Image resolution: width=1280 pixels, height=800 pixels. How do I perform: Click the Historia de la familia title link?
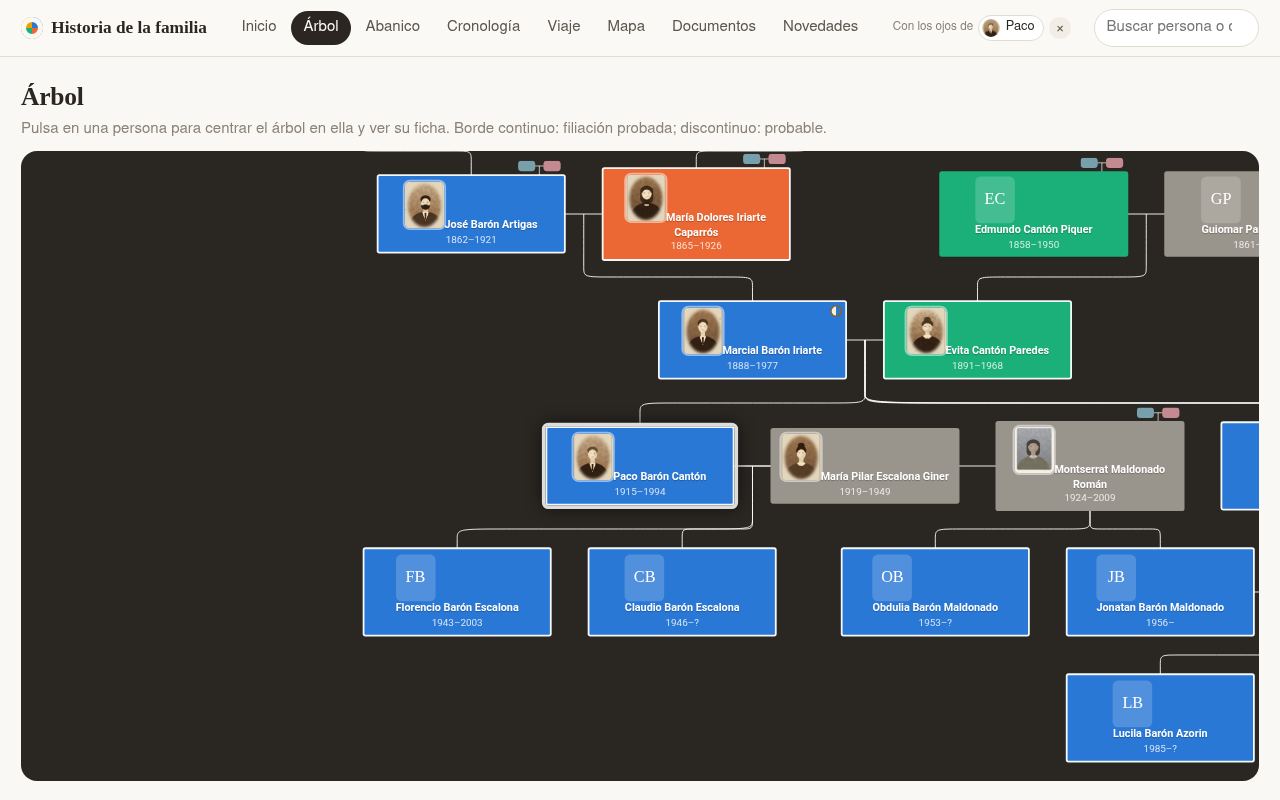click(x=129, y=28)
